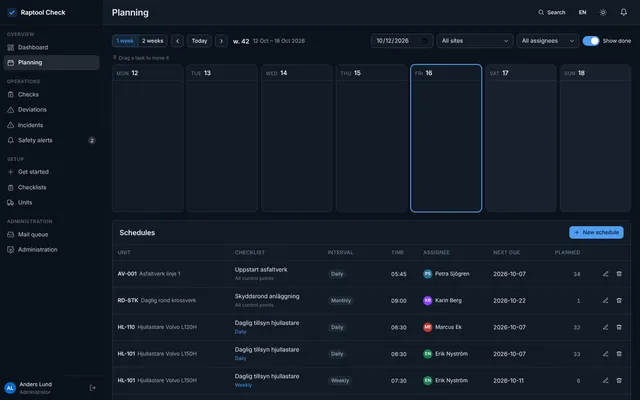
Task: Open Administration page
Action: click(51, 249)
